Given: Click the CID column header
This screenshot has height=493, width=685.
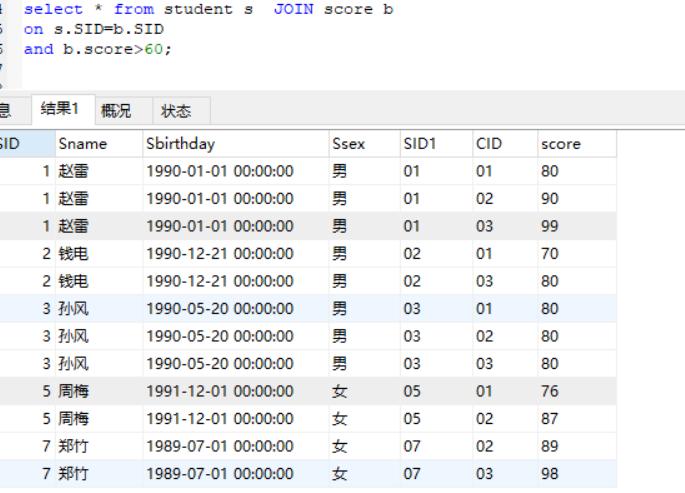Looking at the screenshot, I should click(505, 144).
